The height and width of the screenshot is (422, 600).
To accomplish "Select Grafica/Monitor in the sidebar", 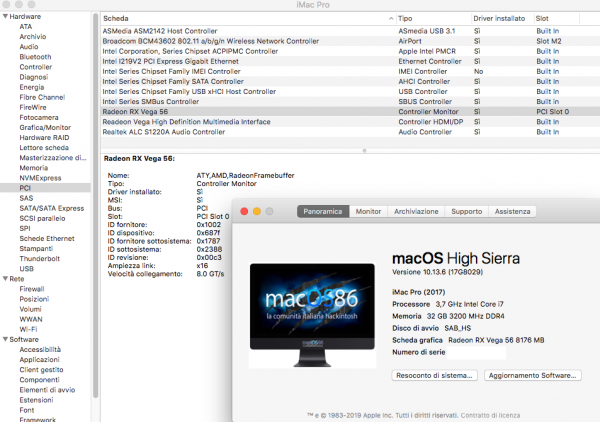I will point(45,127).
